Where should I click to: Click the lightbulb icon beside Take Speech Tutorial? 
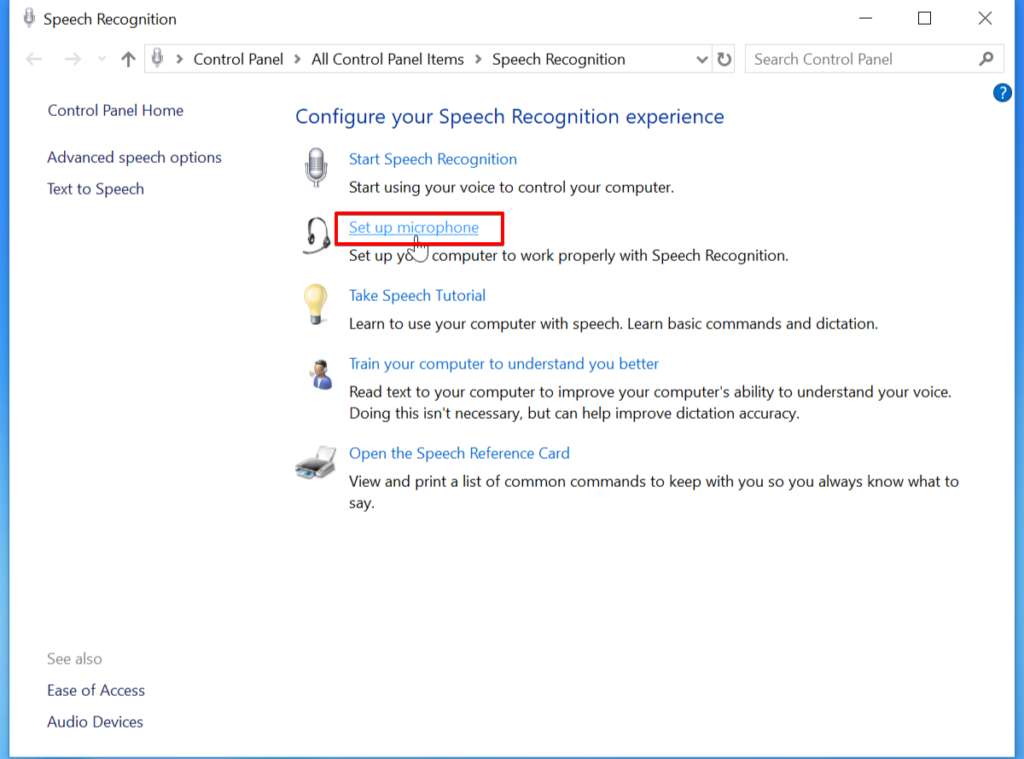pyautogui.click(x=316, y=305)
